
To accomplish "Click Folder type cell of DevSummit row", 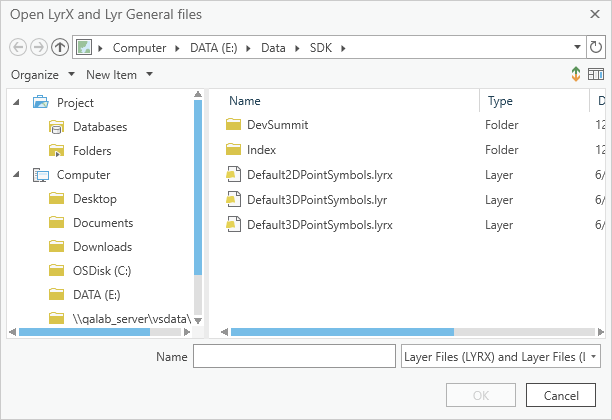I will coord(502,125).
